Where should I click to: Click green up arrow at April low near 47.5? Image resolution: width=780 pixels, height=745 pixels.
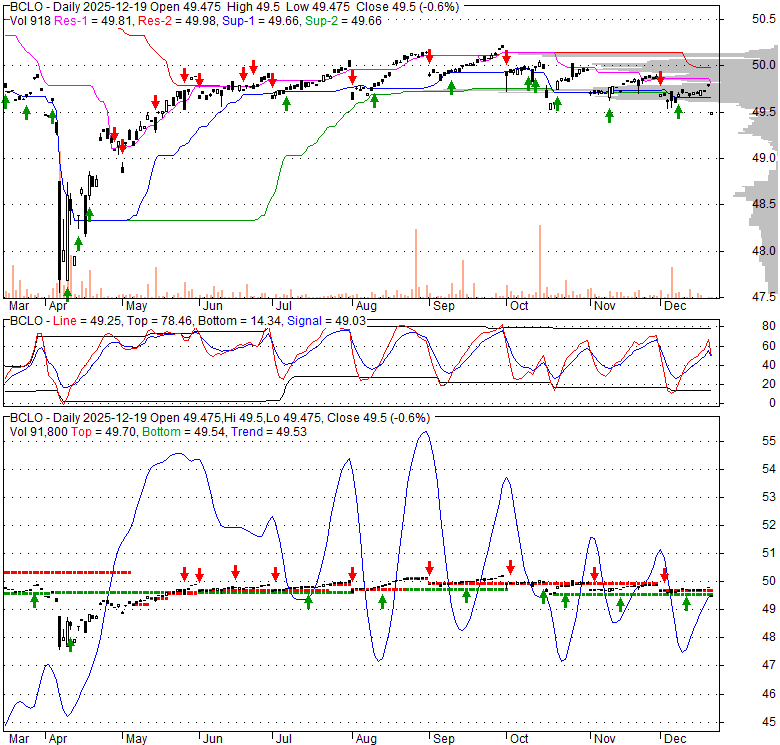pyautogui.click(x=67, y=293)
